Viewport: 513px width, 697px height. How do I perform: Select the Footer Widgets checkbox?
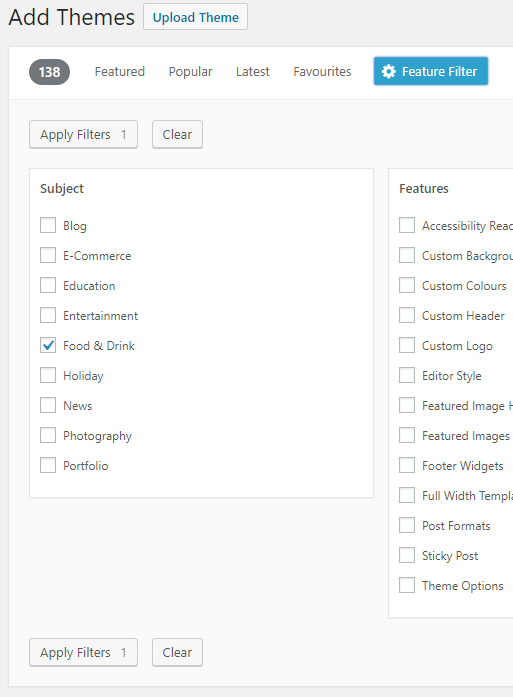407,465
